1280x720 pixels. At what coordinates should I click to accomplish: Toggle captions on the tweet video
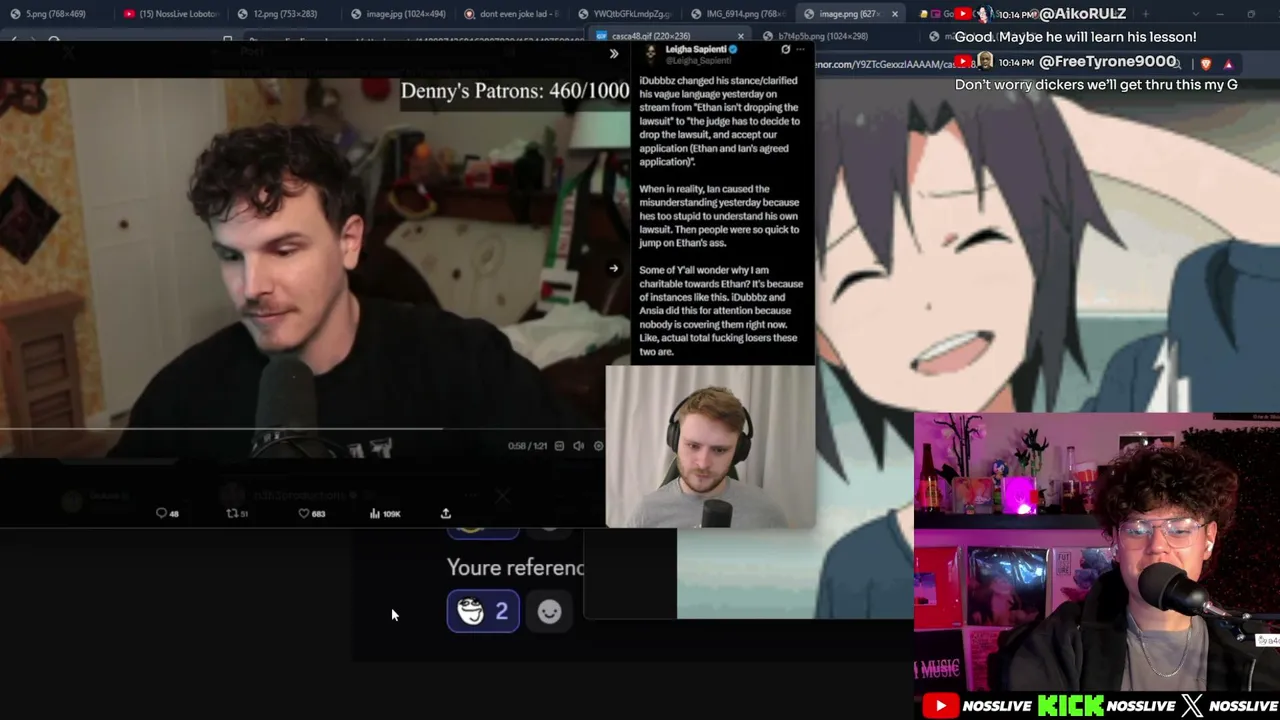(x=559, y=446)
